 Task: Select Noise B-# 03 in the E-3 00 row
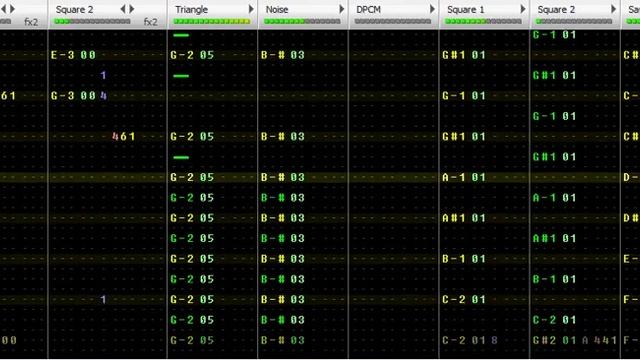tap(282, 55)
